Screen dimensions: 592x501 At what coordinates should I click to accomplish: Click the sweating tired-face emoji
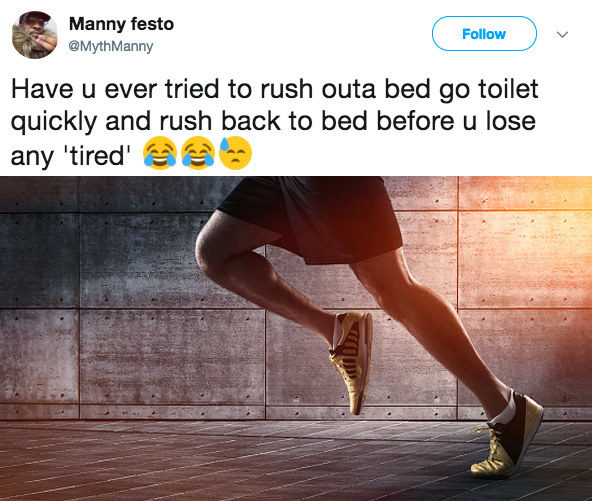(235, 153)
